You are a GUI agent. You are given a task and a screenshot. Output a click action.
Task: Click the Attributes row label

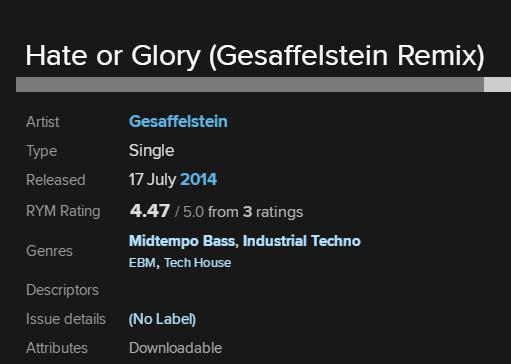[57, 348]
